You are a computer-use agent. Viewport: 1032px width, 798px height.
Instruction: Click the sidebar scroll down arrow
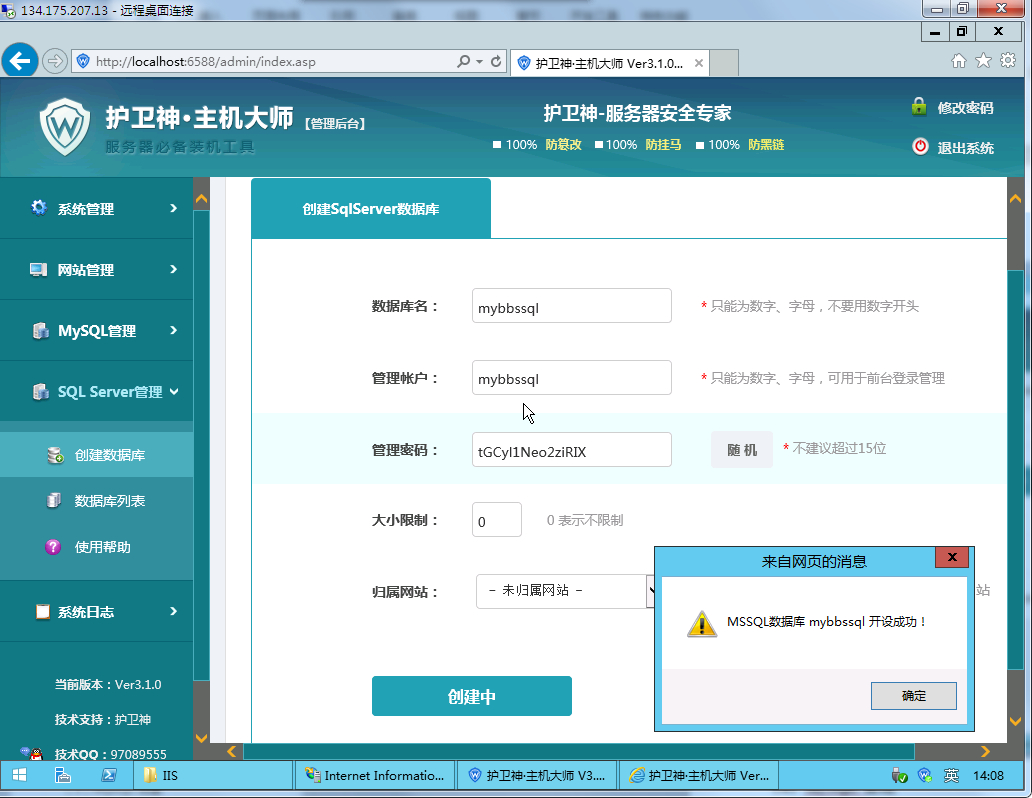pyautogui.click(x=201, y=738)
